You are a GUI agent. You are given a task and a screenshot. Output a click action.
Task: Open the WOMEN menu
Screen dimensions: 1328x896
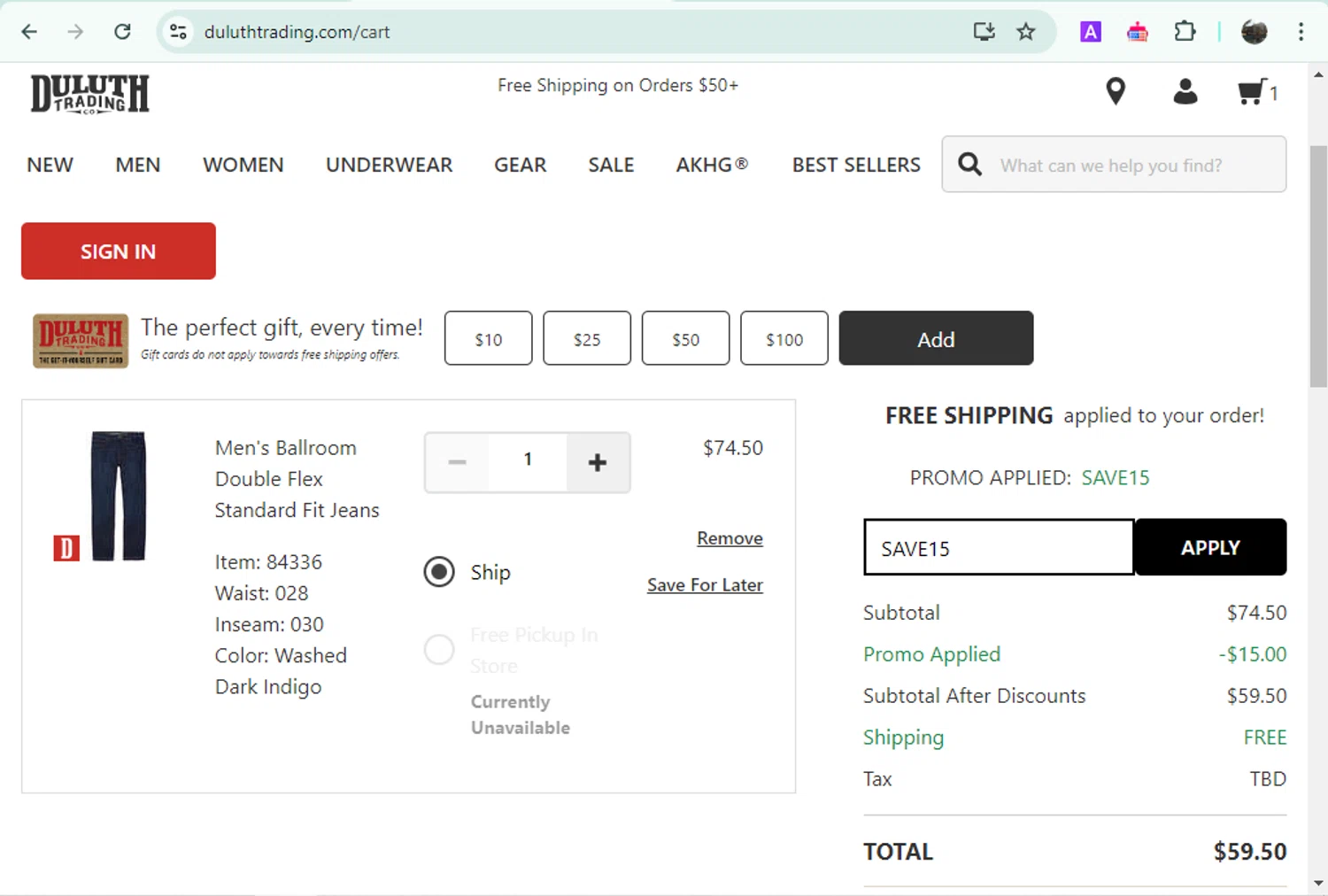[x=243, y=165]
